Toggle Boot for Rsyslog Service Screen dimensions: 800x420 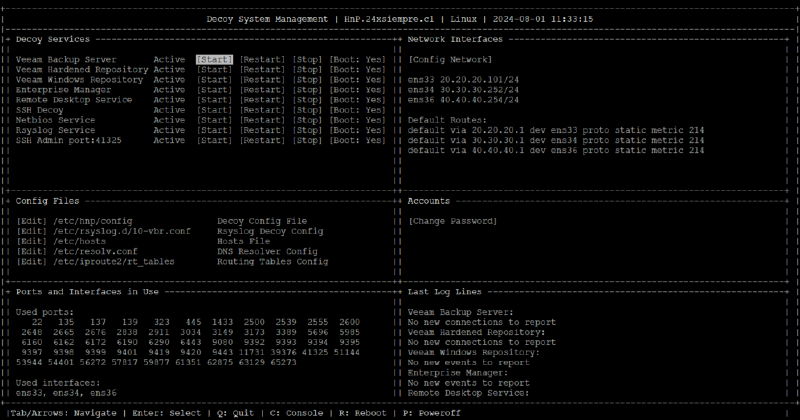coord(357,130)
